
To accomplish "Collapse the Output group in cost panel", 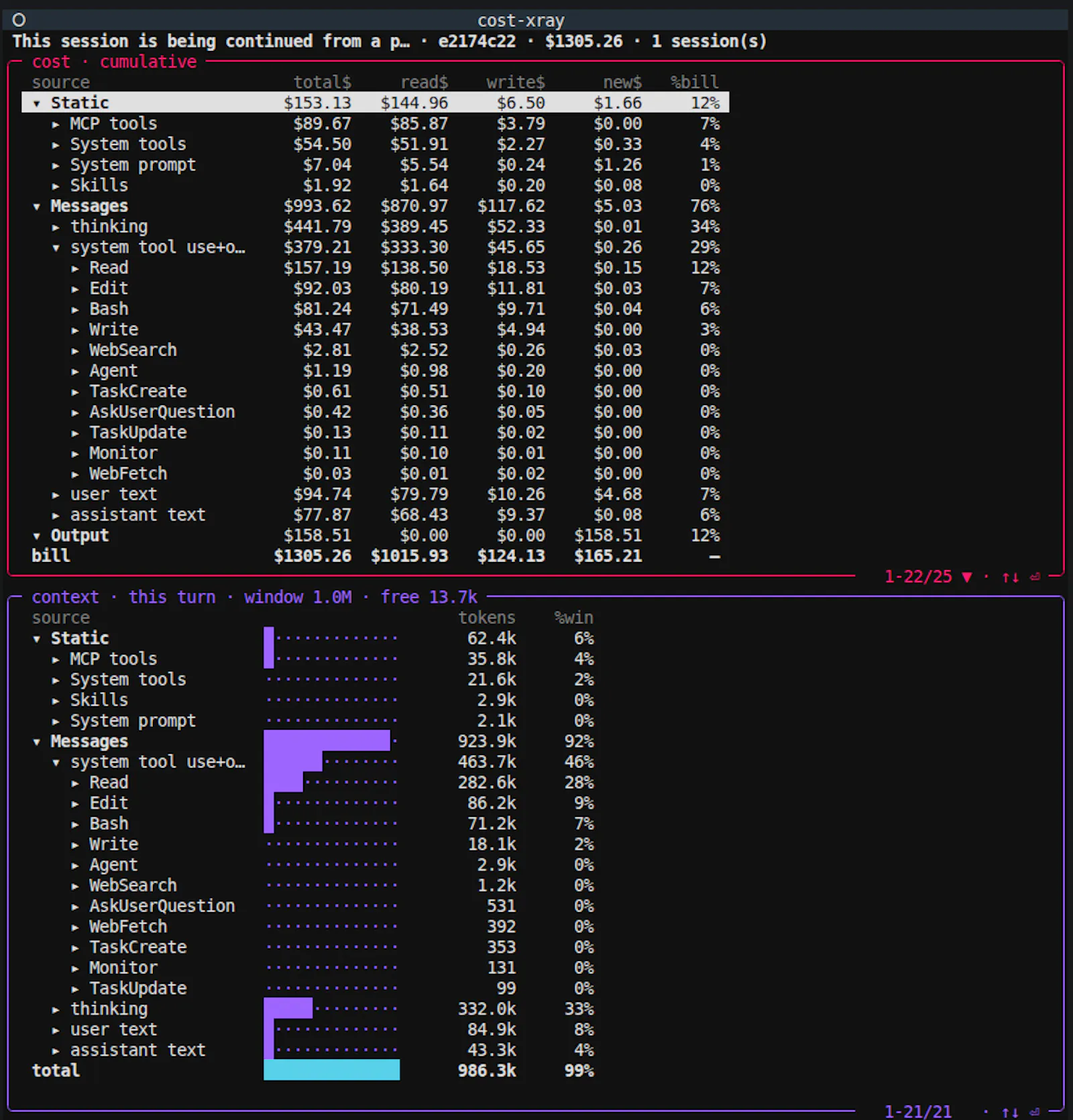I will tap(37, 536).
